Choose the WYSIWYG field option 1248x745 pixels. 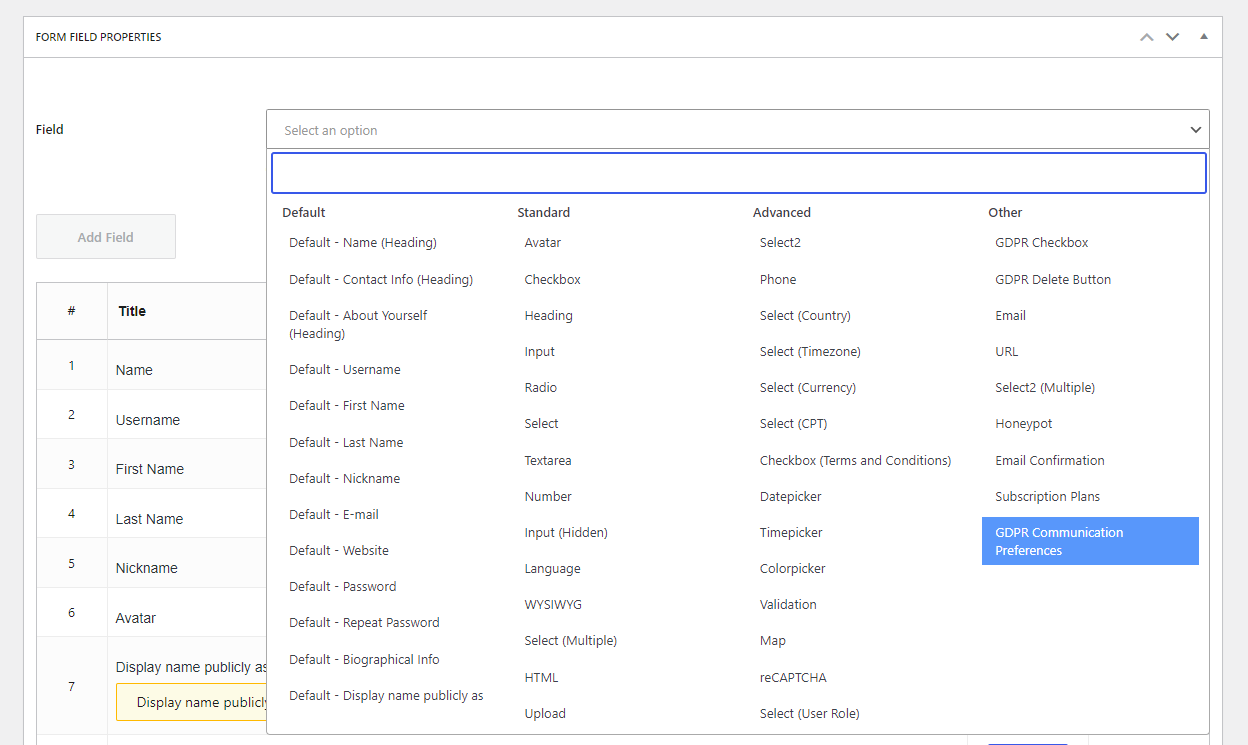coord(553,605)
